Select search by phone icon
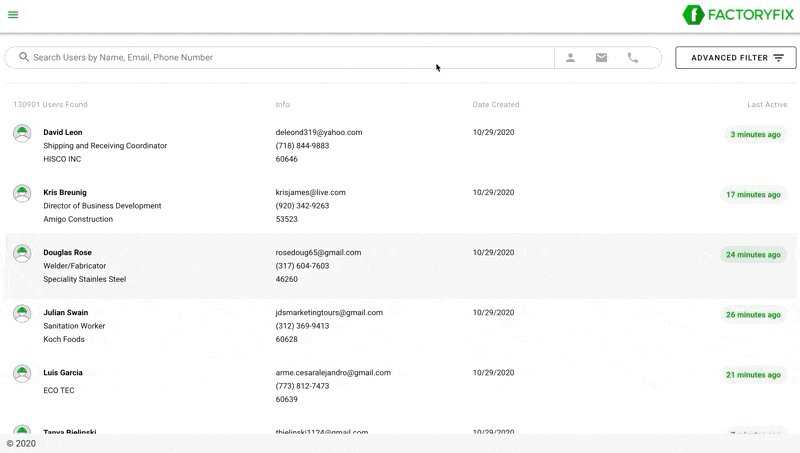The image size is (800, 453). click(633, 58)
